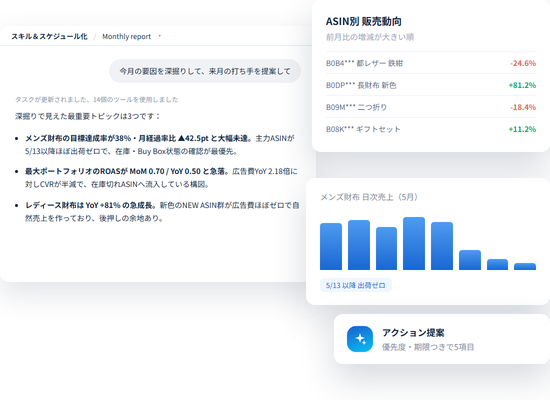
Task: Click the tallest bar in the daily sales chart
Action: coord(414,244)
